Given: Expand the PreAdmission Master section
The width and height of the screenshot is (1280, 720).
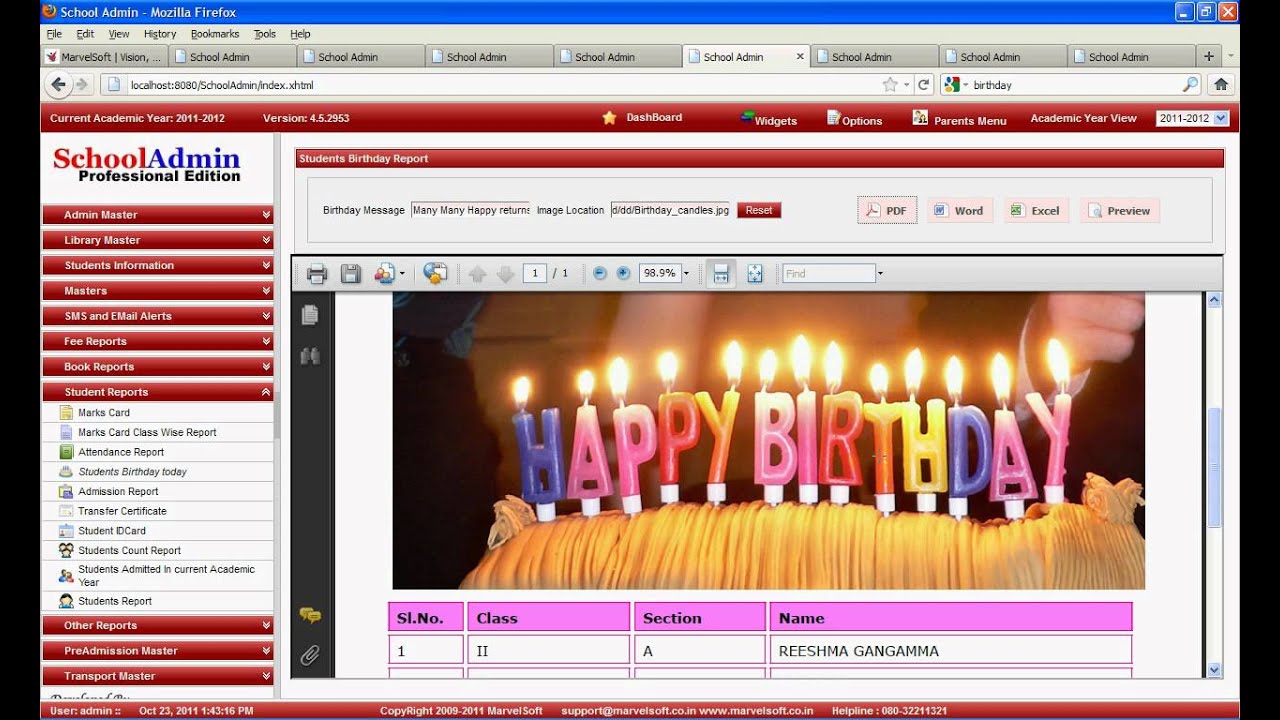Looking at the screenshot, I should (x=157, y=651).
